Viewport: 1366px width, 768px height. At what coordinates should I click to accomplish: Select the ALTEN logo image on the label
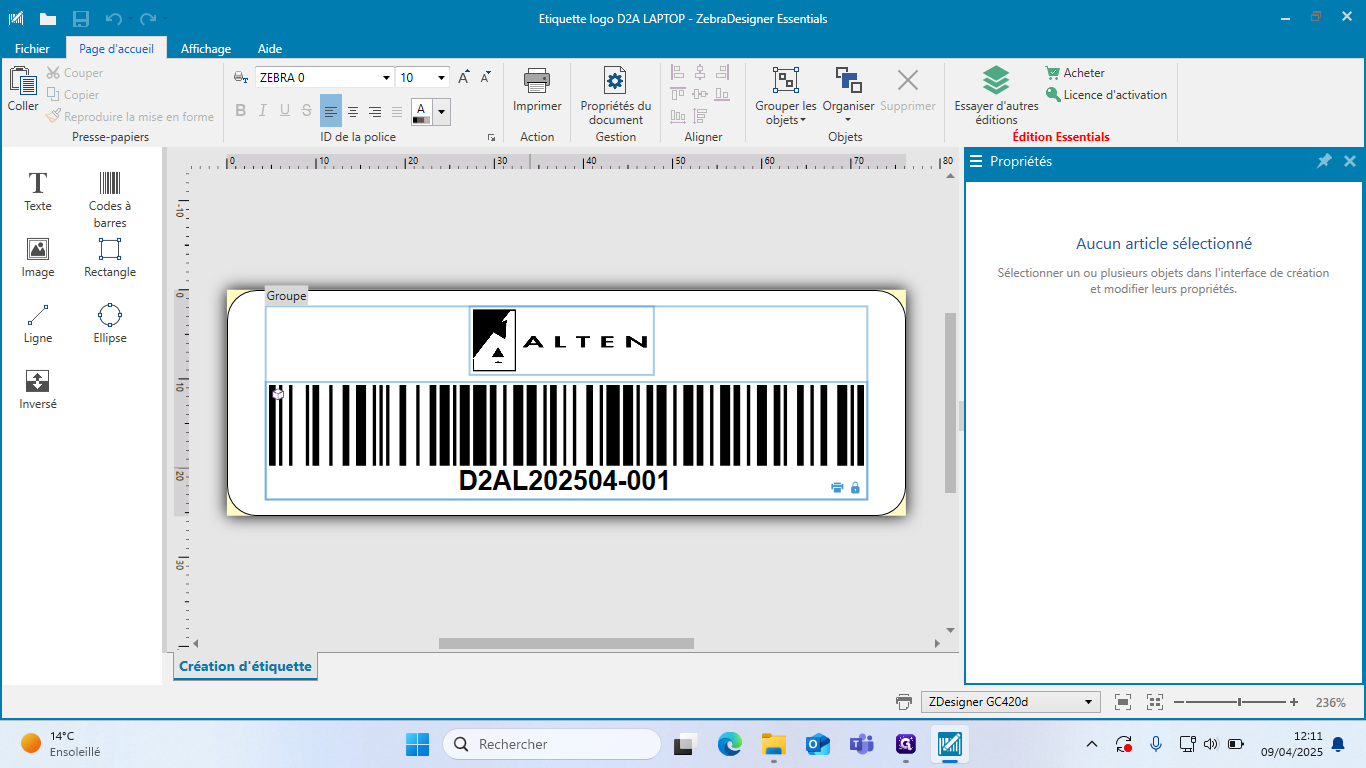click(x=561, y=341)
